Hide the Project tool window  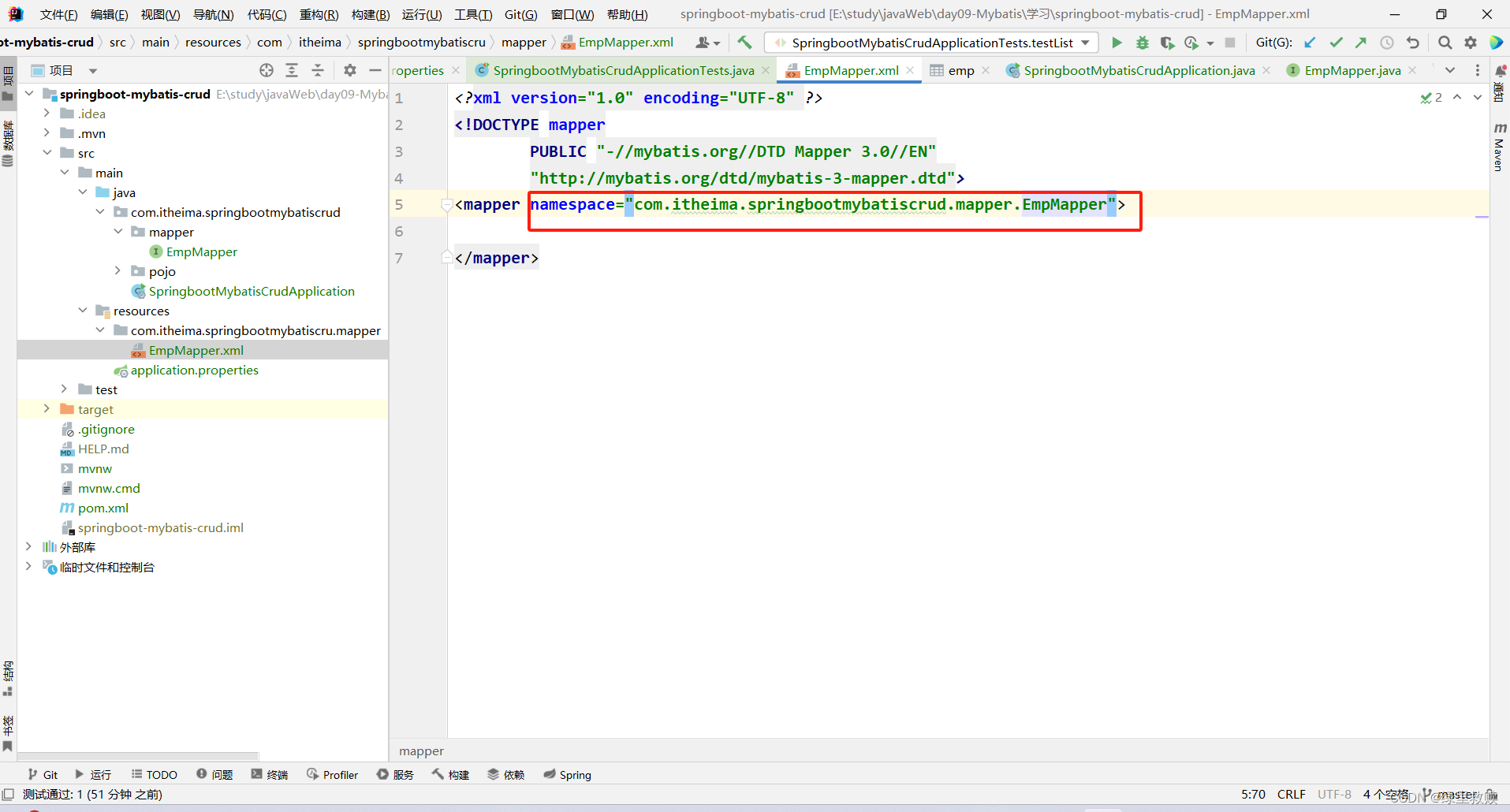click(x=376, y=69)
